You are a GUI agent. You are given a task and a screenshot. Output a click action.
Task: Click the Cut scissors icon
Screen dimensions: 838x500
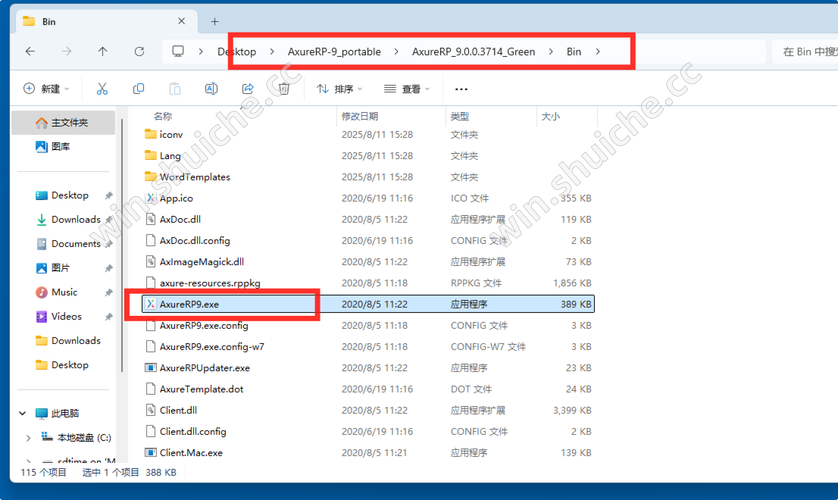[x=102, y=89]
